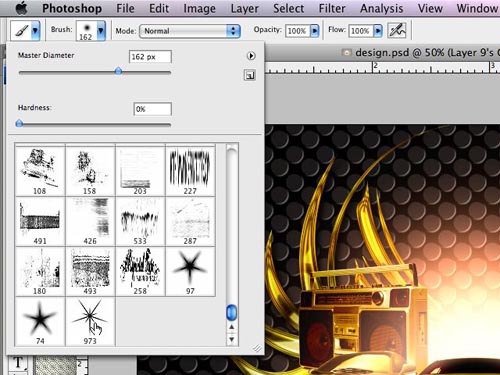Click the brush list scroll down arrow
Viewport: 500px width, 375px height.
232,340
